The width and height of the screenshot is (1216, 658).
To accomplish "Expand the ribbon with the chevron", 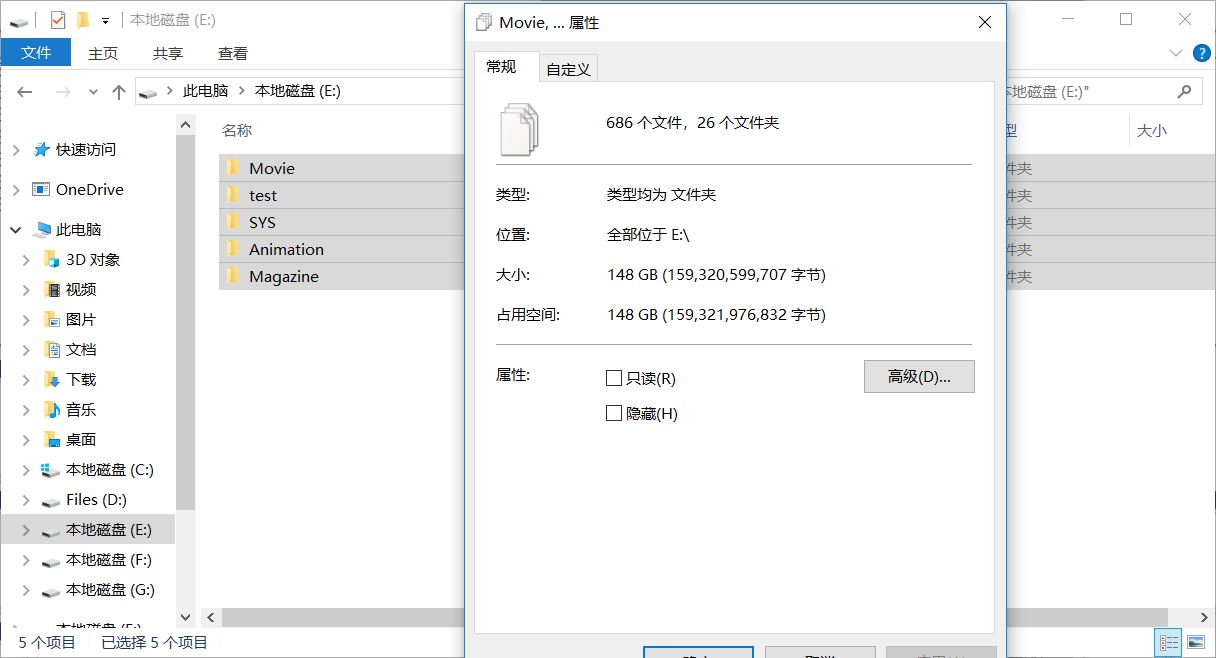I will tap(1175, 53).
